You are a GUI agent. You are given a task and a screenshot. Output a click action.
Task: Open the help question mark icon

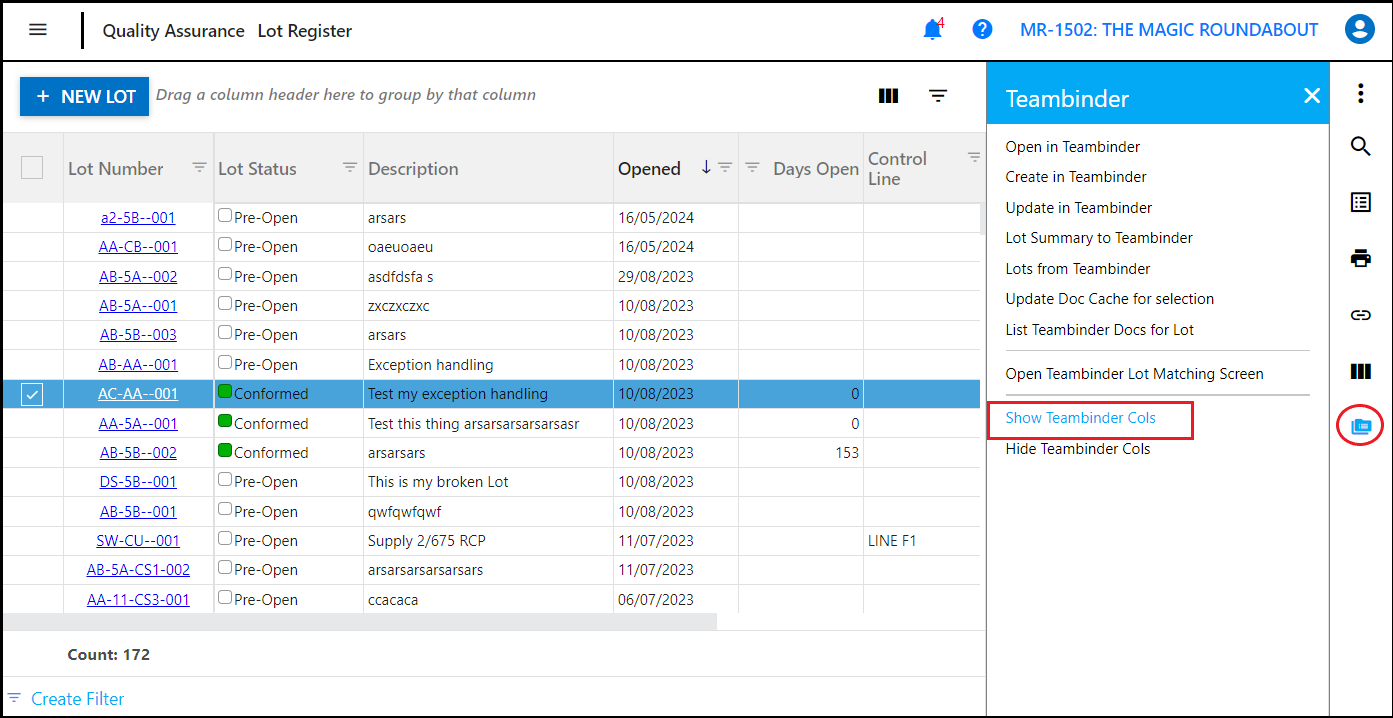point(982,30)
